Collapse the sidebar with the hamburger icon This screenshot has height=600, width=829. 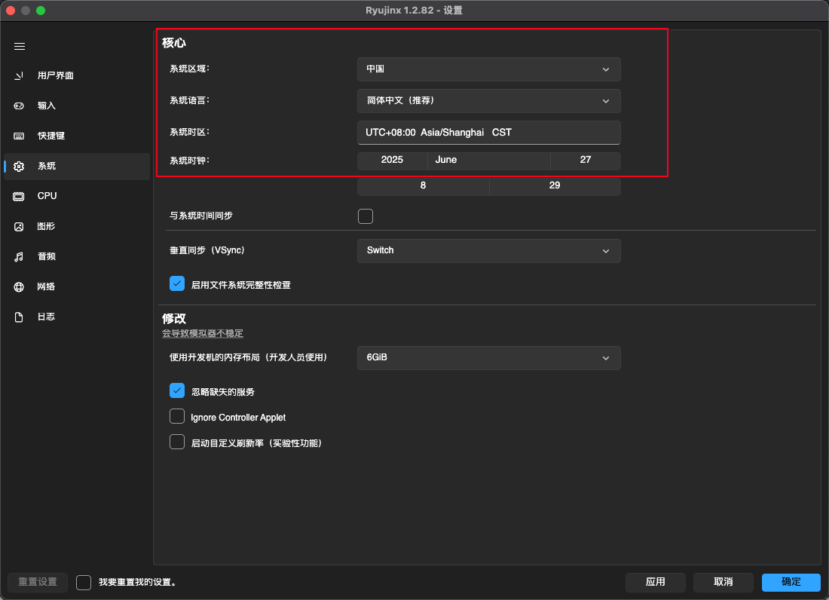[20, 47]
